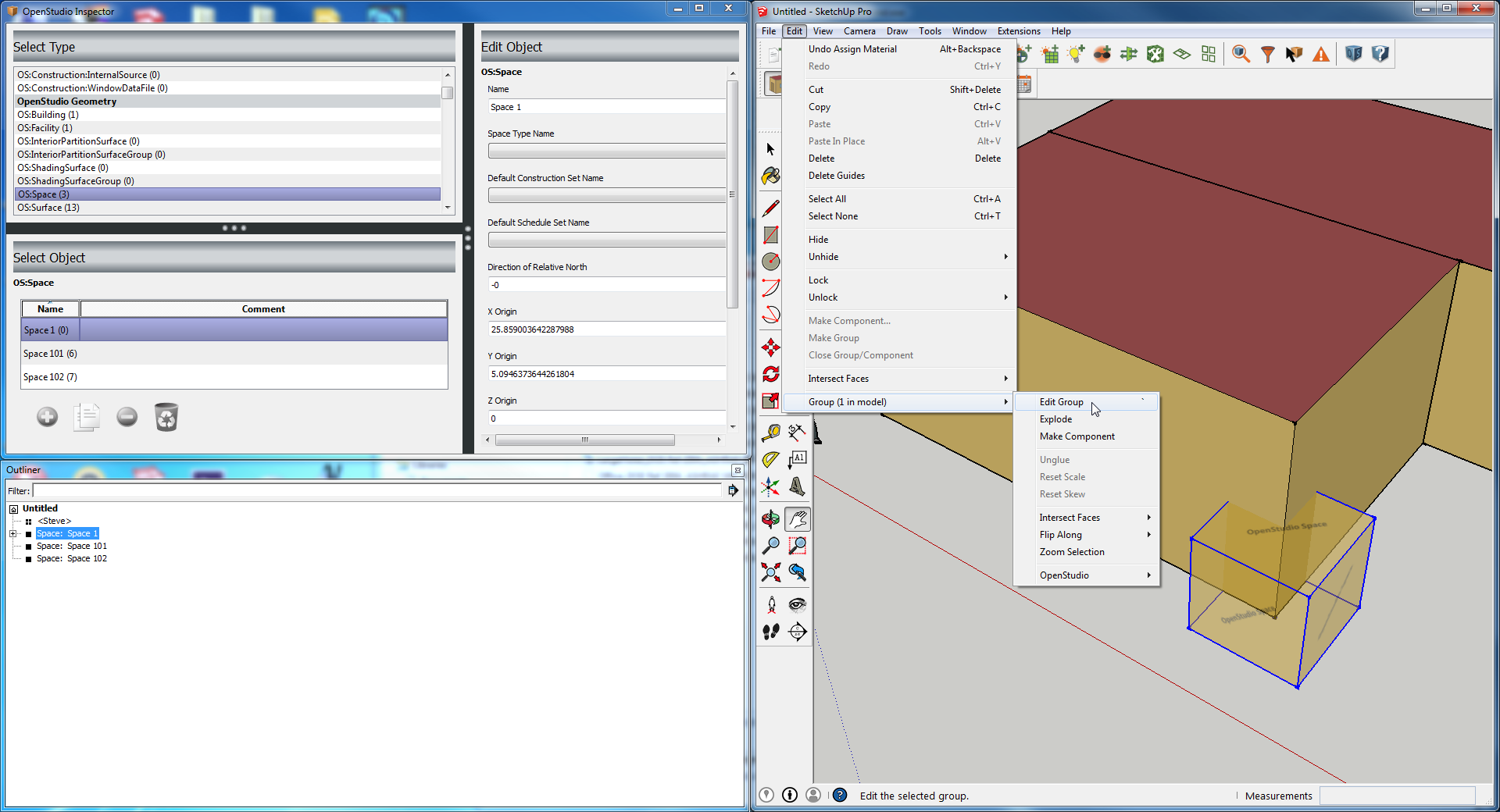Viewport: 1500px width, 812px height.
Task: Open the OpenStudio help question-mark icon
Action: point(1380,54)
